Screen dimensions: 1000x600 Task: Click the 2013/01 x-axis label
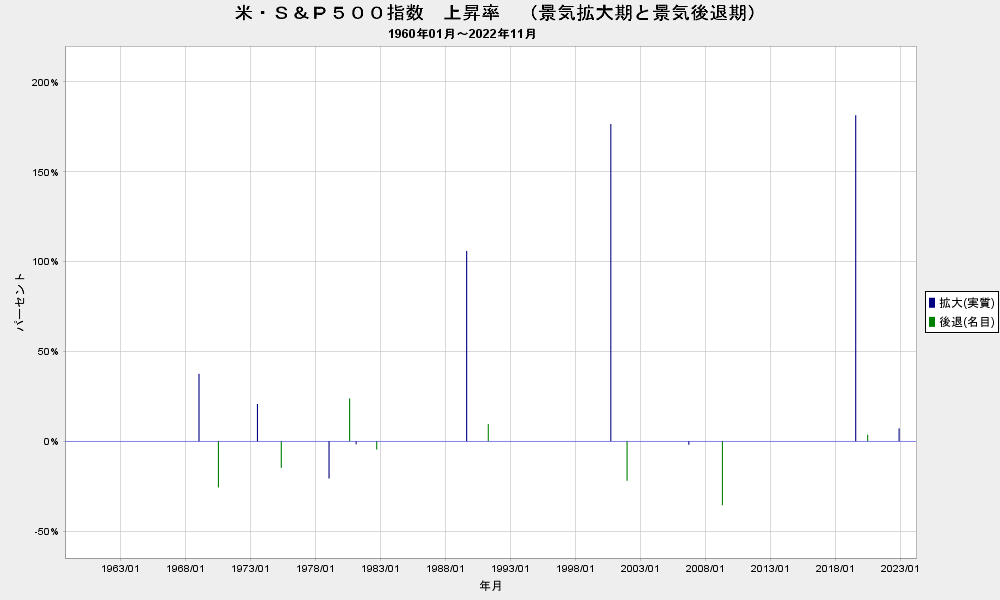coord(770,568)
